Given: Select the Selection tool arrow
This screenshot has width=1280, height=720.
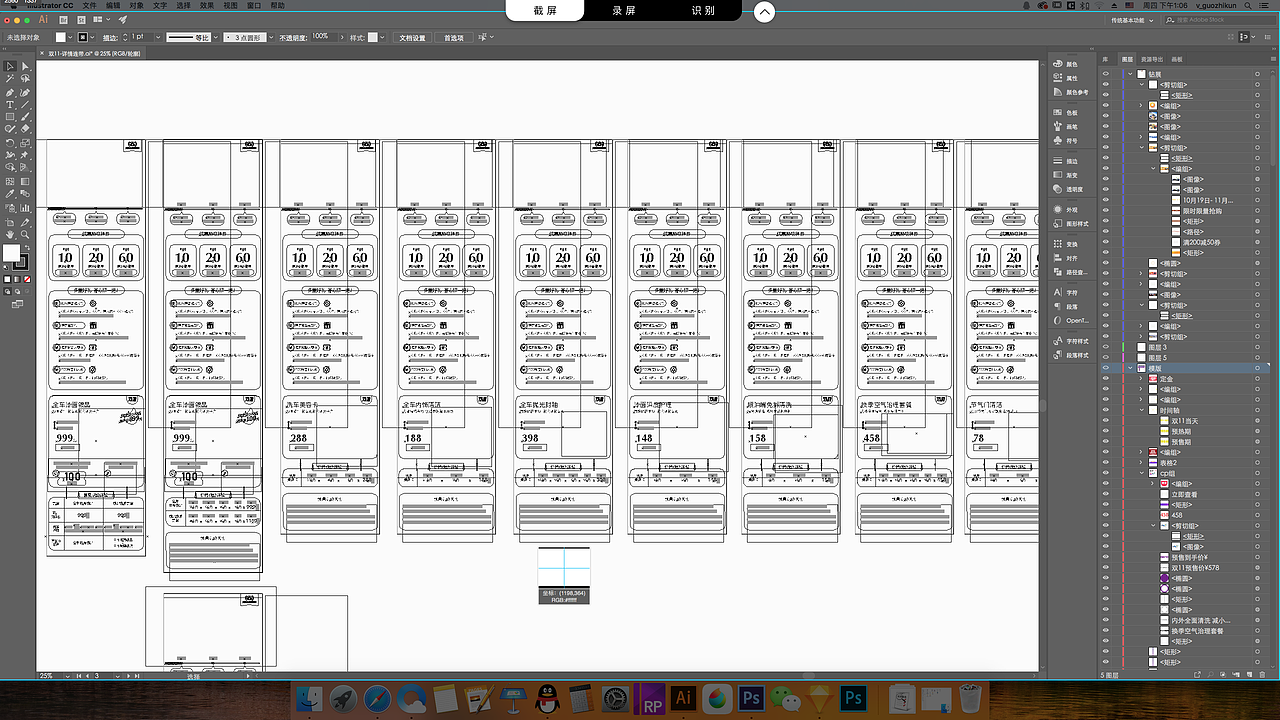Looking at the screenshot, I should tap(10, 66).
